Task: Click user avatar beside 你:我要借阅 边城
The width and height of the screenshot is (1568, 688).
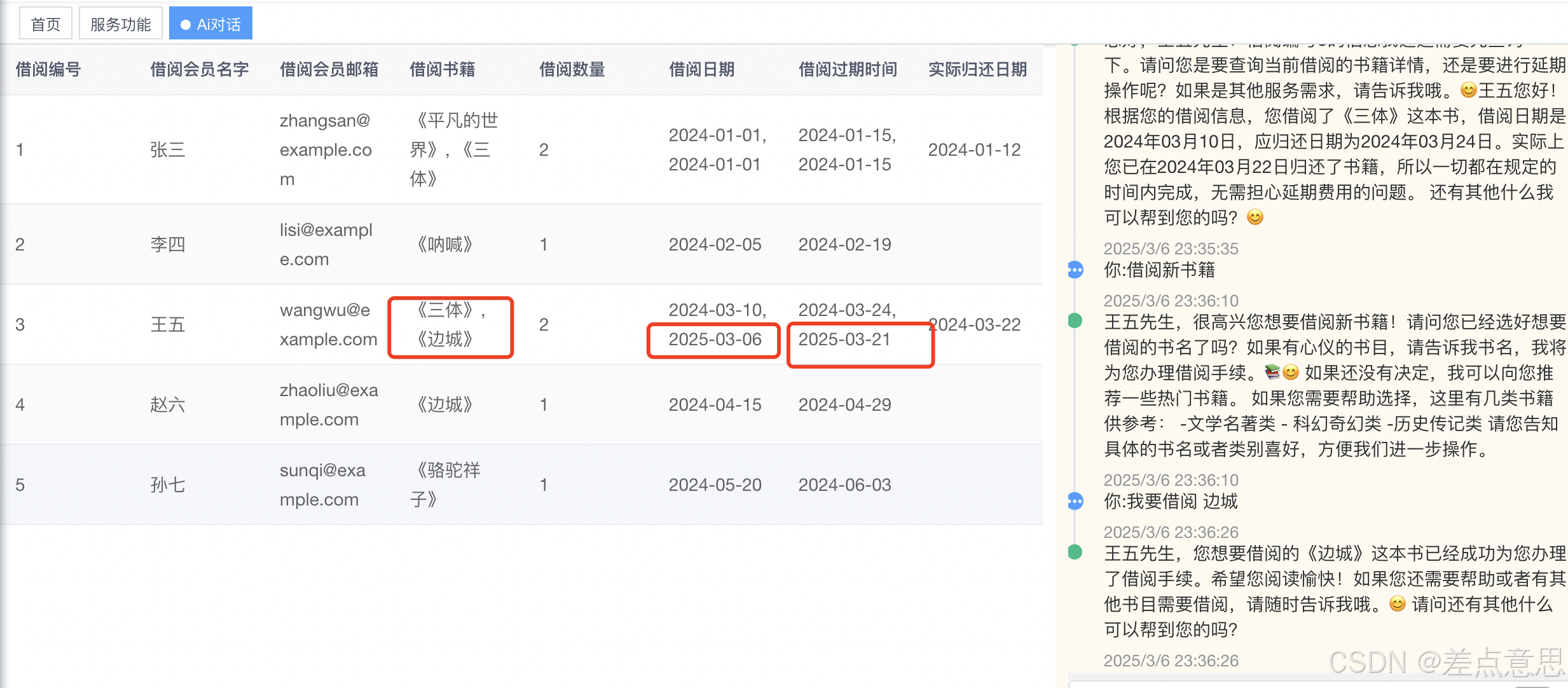Action: pyautogui.click(x=1075, y=502)
